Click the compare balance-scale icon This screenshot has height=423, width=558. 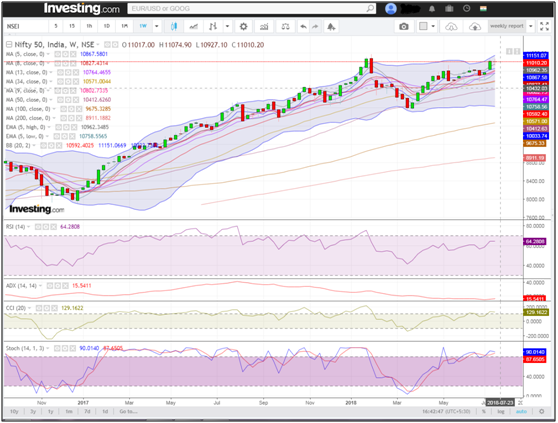click(x=285, y=26)
